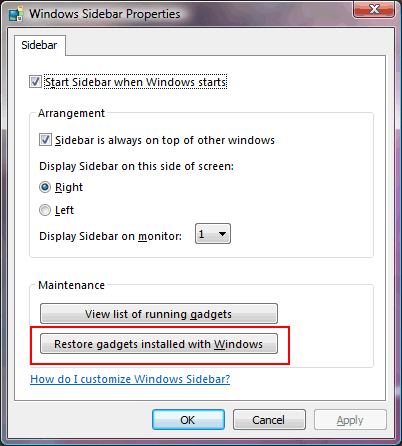Choose the Right radio button
402x446 pixels.
[45, 187]
